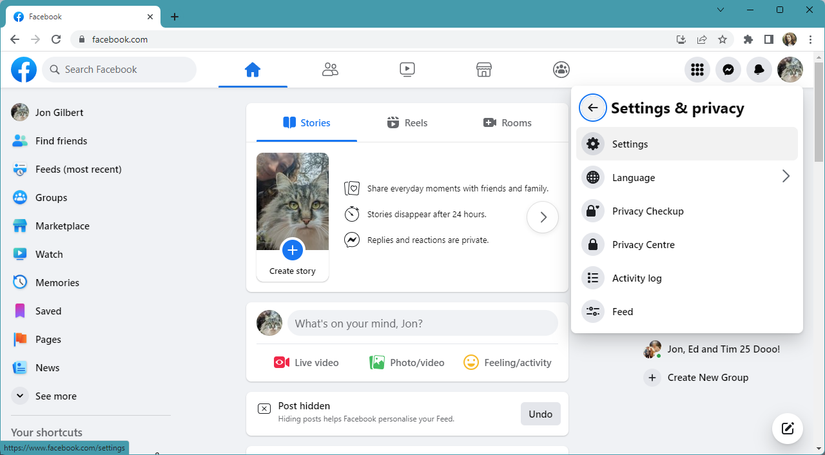Open the Messenger icon
The height and width of the screenshot is (455, 825).
[729, 70]
